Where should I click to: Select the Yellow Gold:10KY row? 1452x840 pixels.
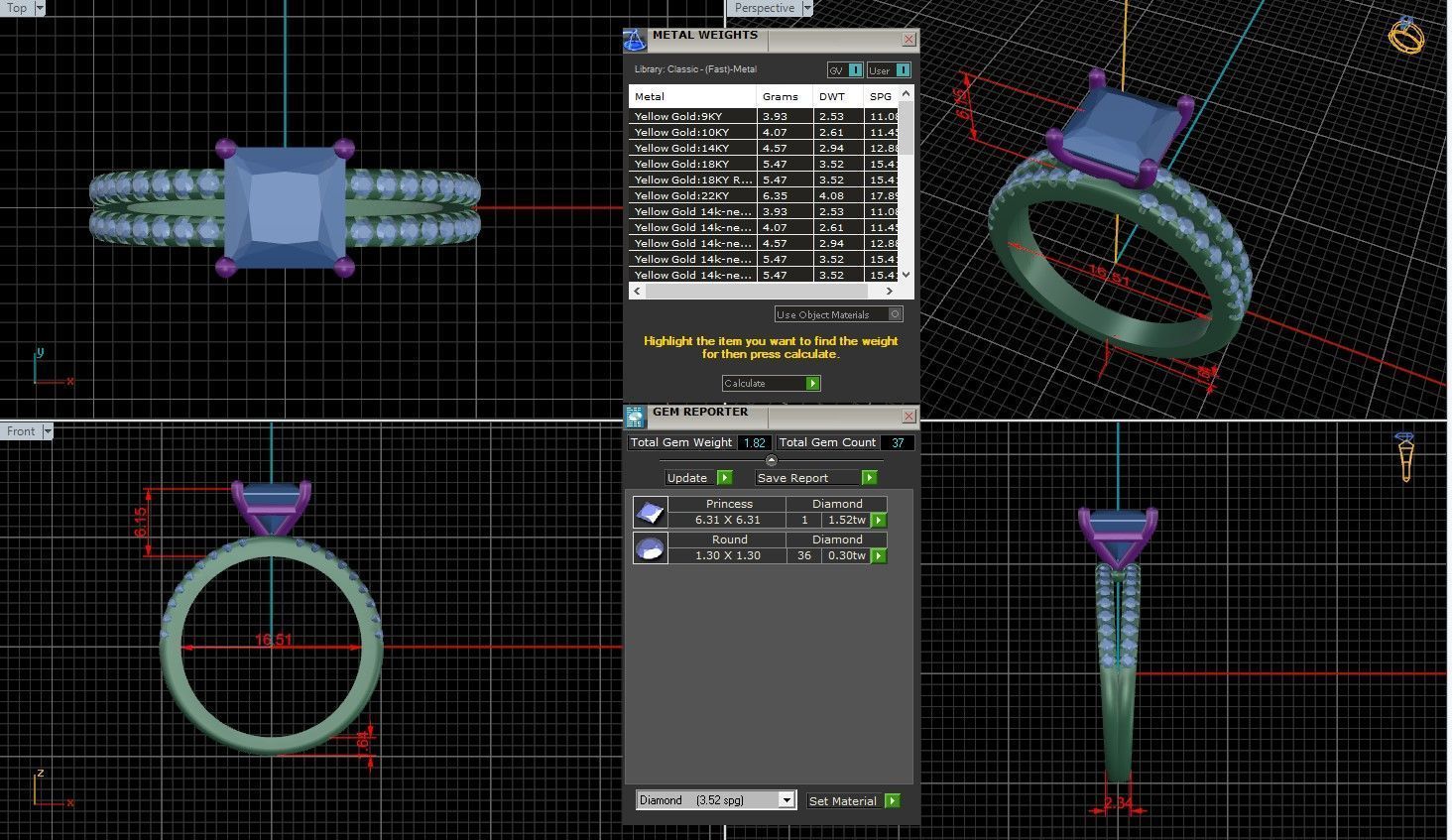[x=765, y=133]
